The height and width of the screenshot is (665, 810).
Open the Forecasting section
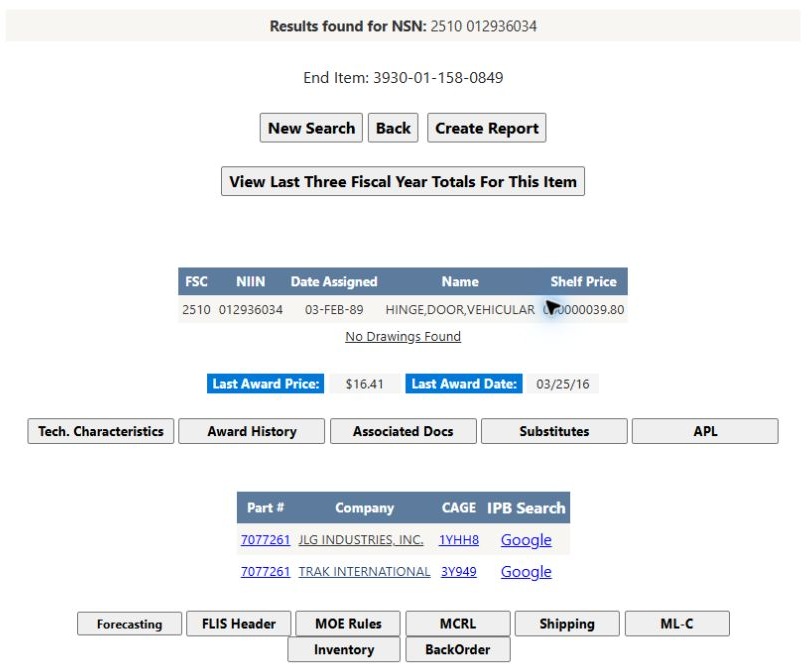point(130,624)
